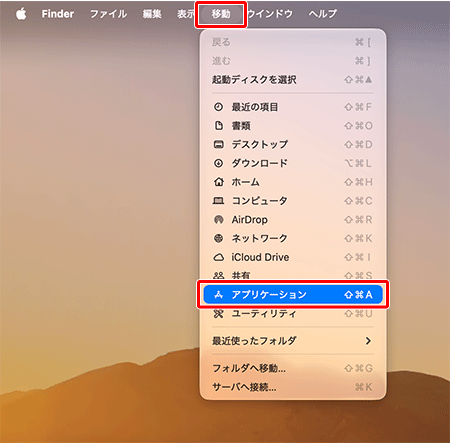Open the ヘルプ menu
Screen dimensions: 450x443
point(322,14)
